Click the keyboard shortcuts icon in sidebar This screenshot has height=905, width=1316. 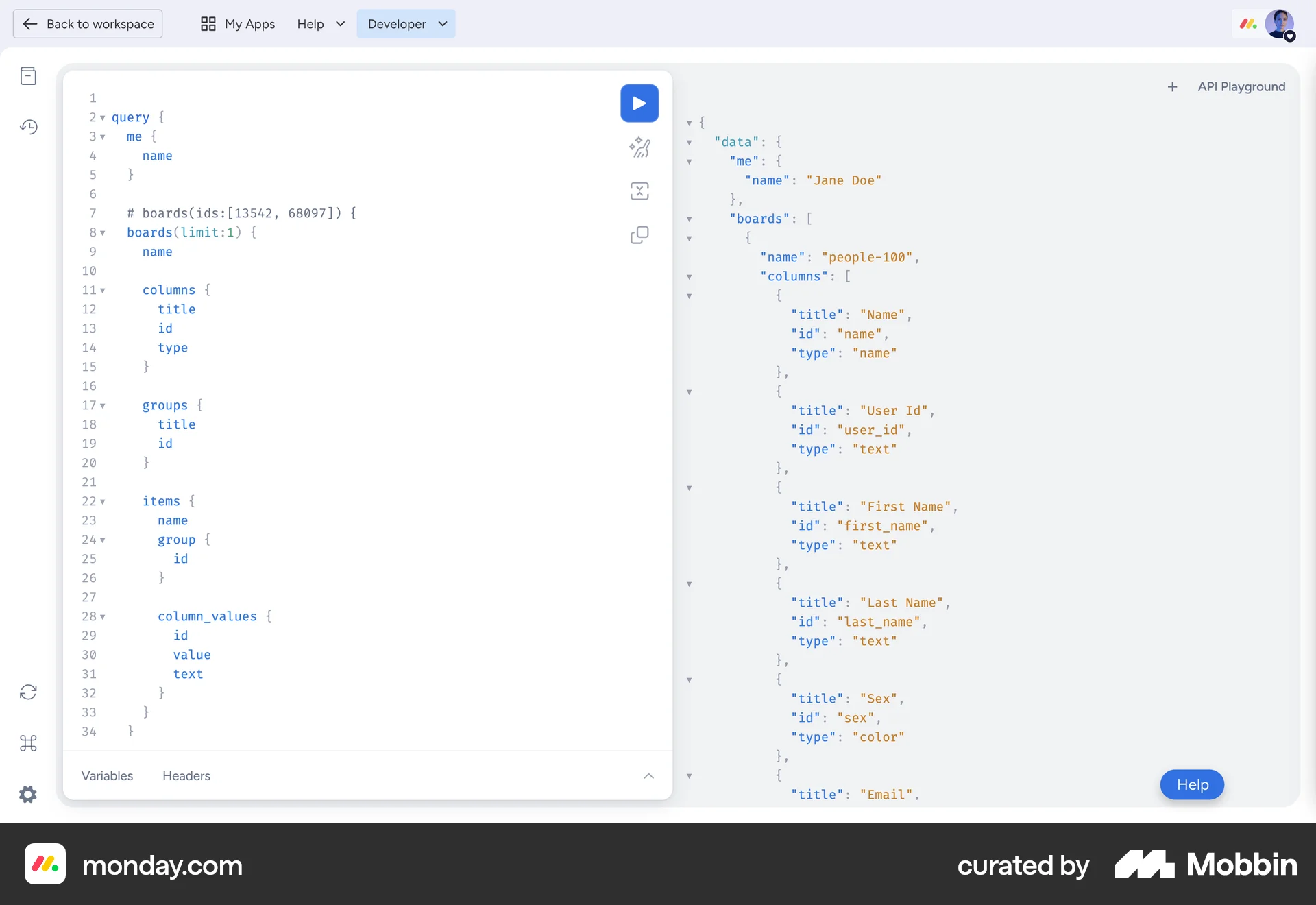click(28, 743)
